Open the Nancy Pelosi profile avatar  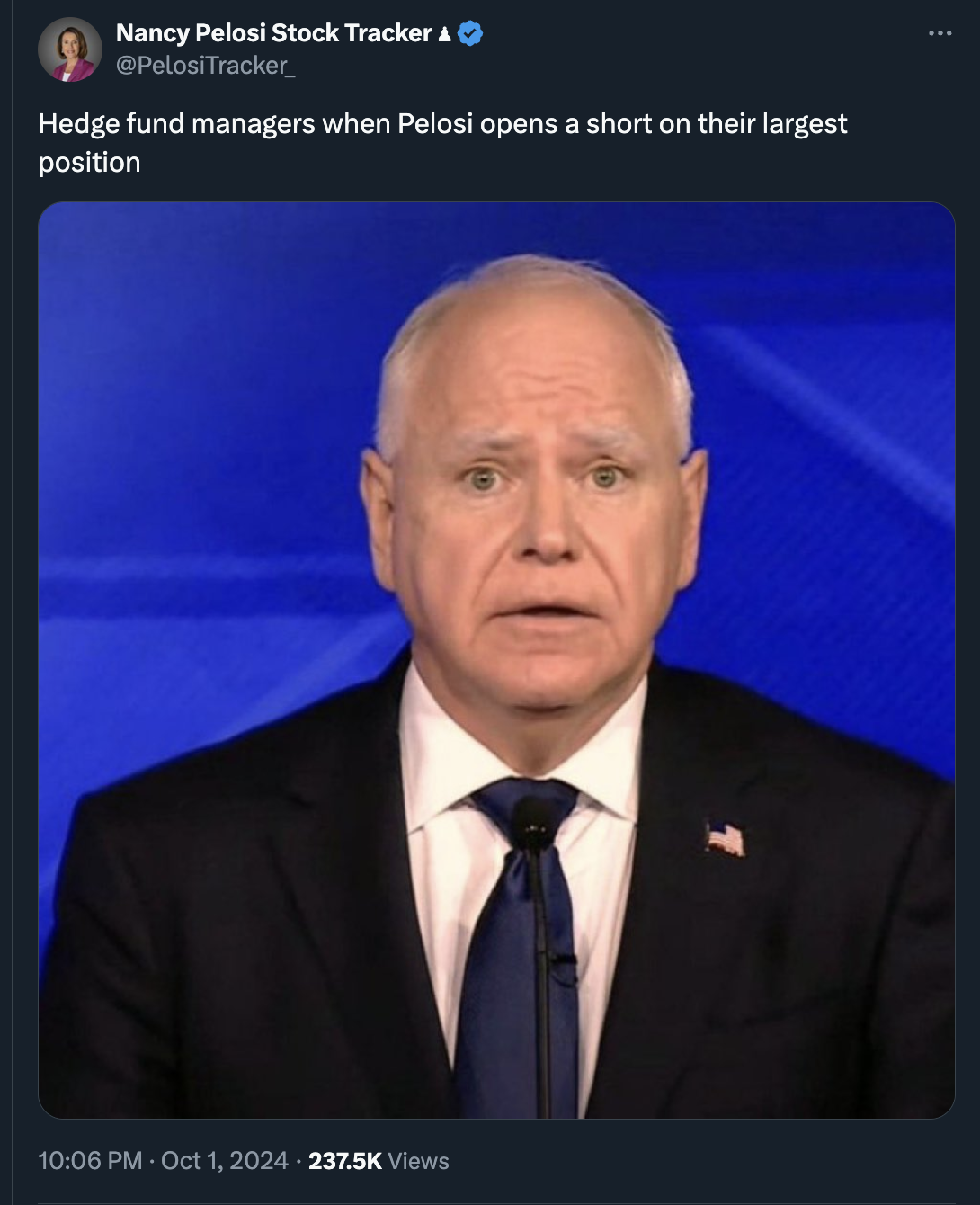tap(70, 49)
